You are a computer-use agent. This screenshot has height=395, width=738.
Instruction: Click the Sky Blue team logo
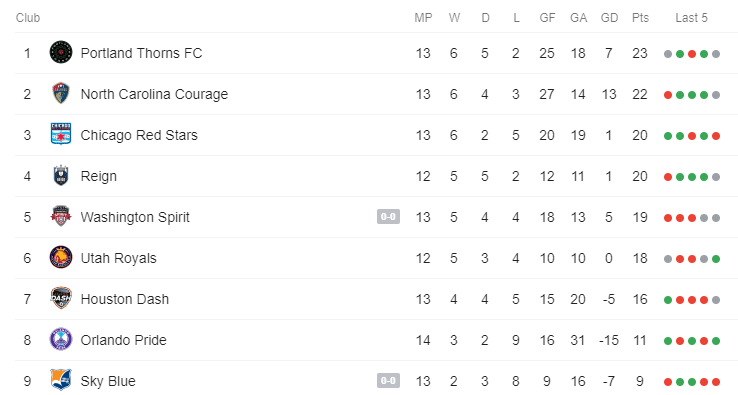pos(61,380)
